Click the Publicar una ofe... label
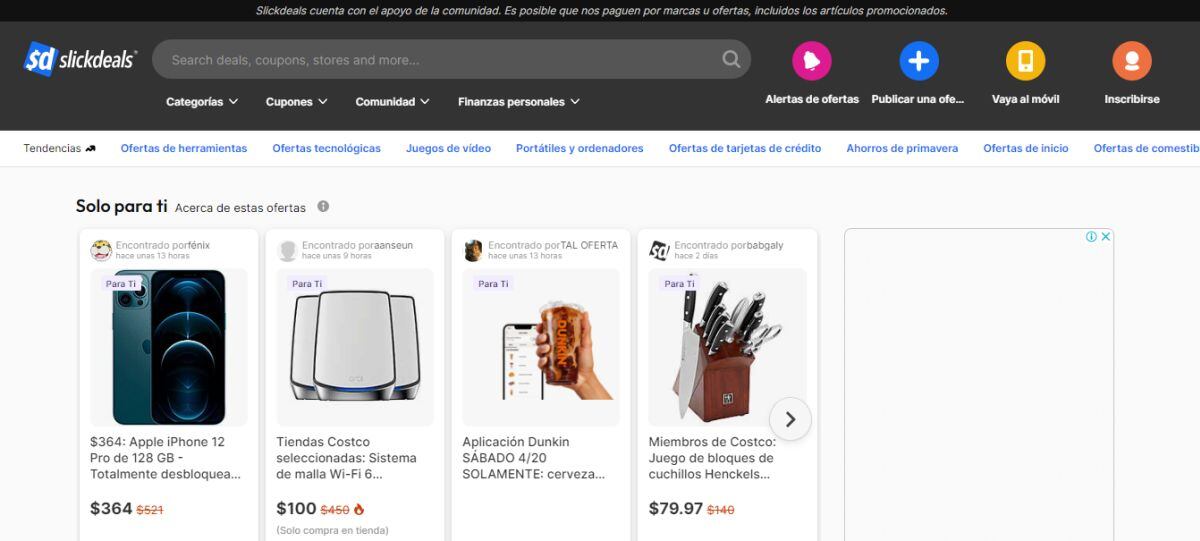Viewport: 1200px width, 541px height. 918,99
